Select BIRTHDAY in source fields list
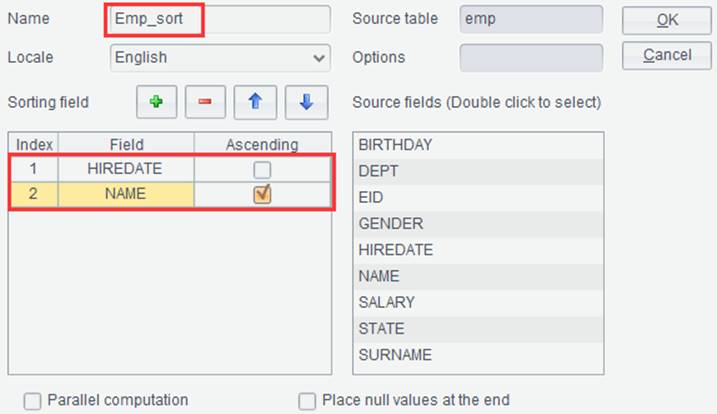Image resolution: width=717 pixels, height=414 pixels. (478, 145)
